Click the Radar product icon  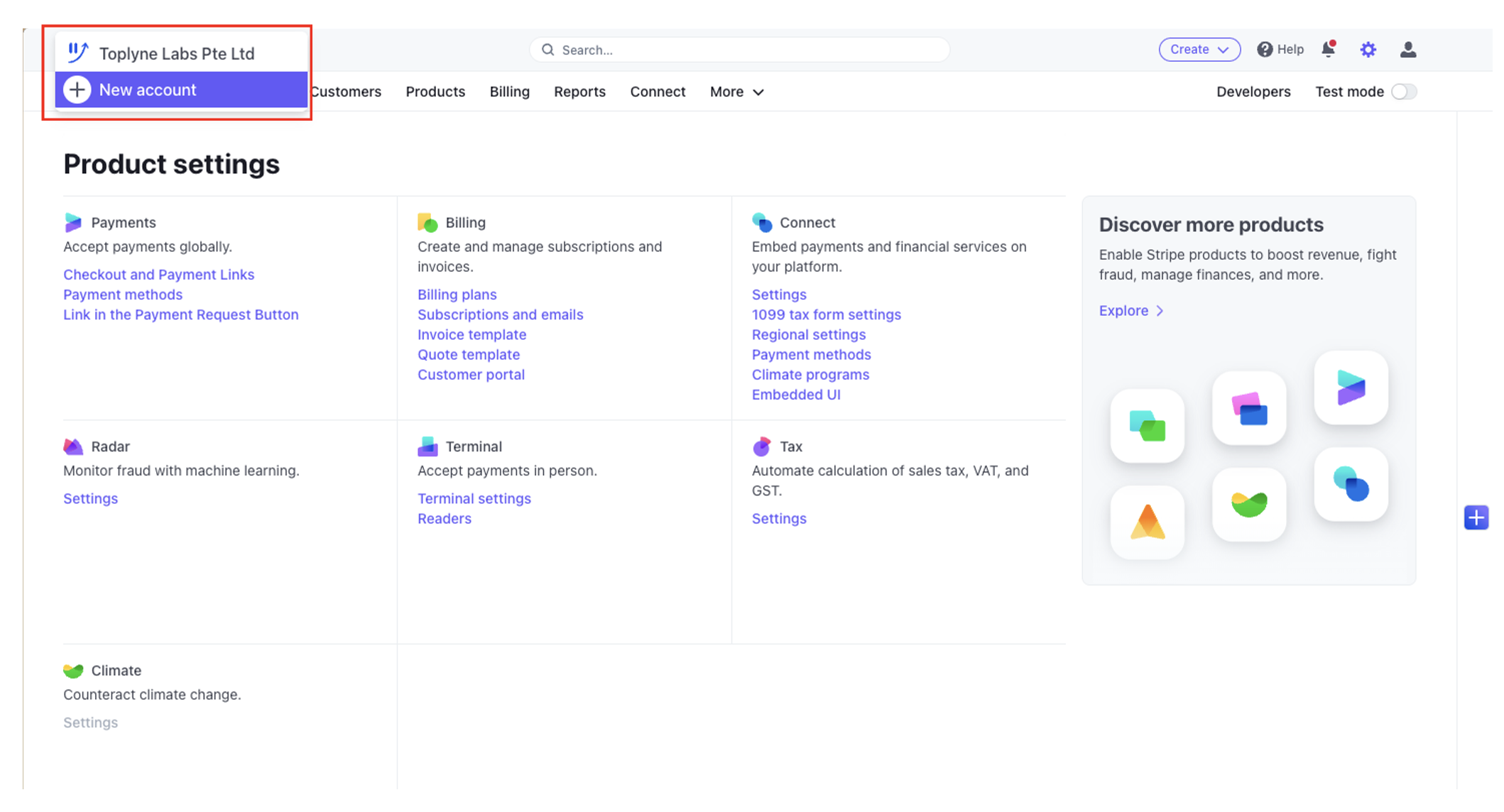point(73,446)
